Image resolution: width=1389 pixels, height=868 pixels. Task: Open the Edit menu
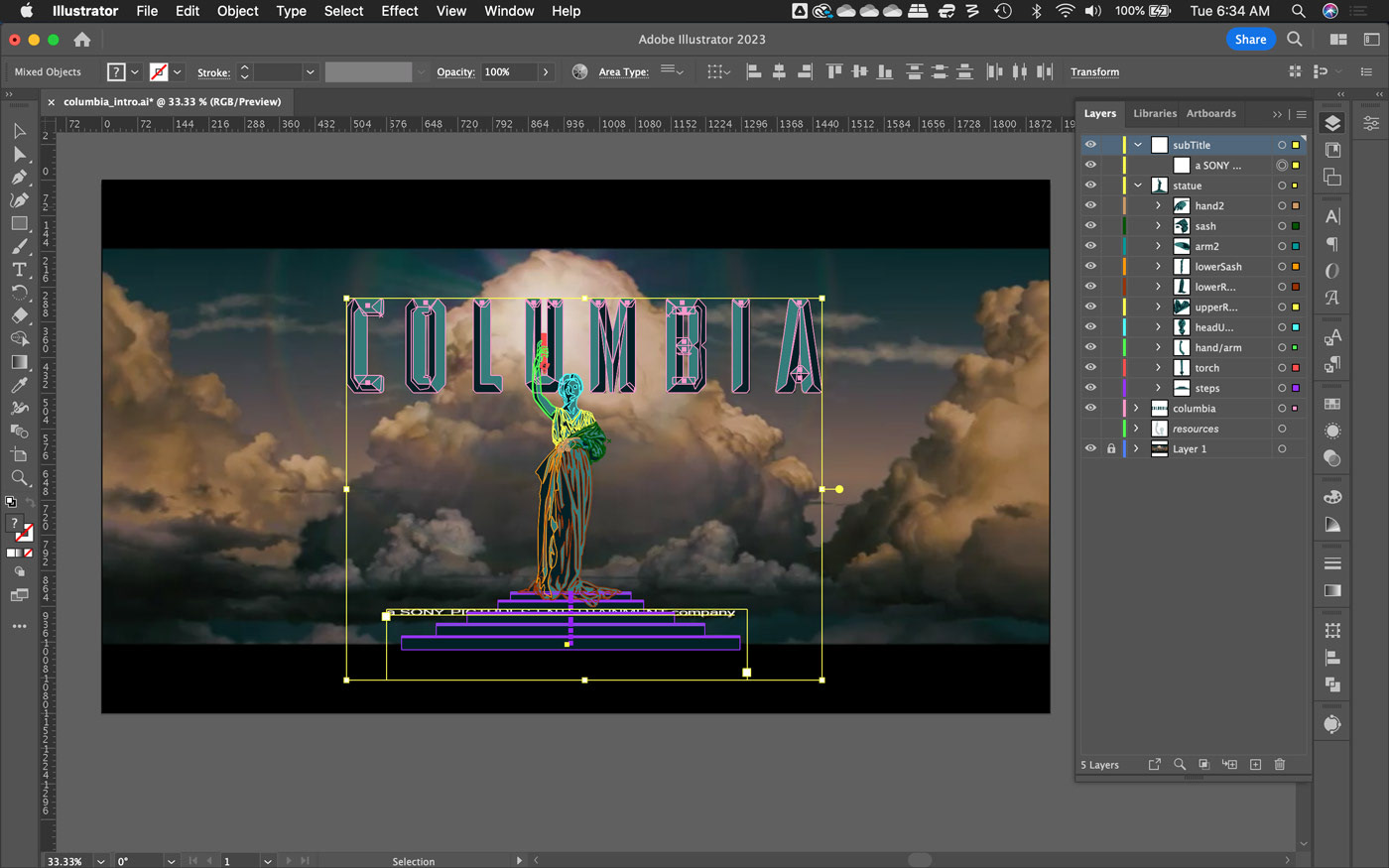click(188, 11)
